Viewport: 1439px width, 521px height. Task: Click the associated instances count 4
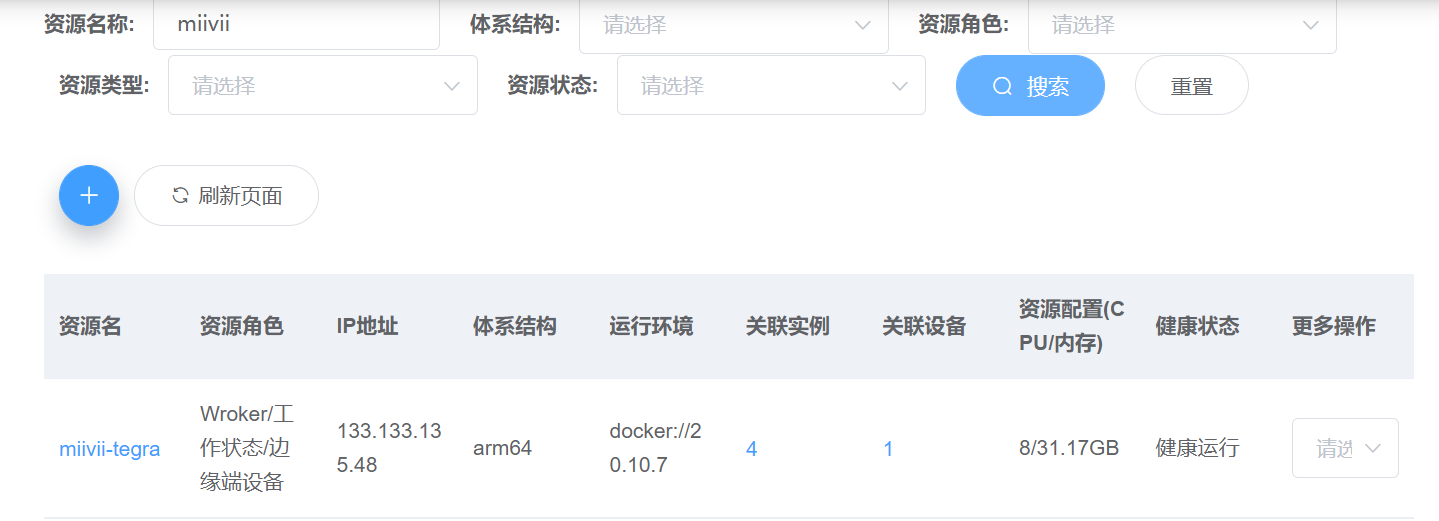click(x=751, y=449)
